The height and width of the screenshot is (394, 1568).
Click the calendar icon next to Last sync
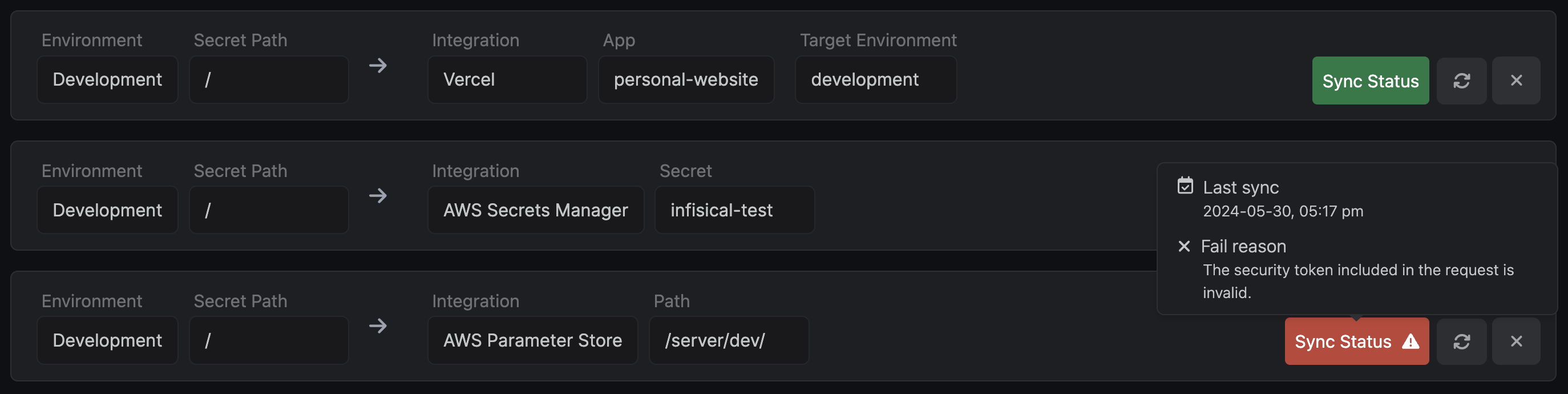[1185, 186]
